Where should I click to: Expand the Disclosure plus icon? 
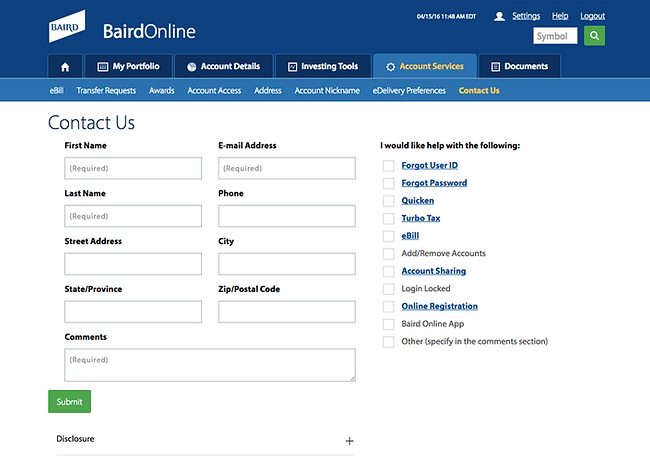tap(349, 441)
